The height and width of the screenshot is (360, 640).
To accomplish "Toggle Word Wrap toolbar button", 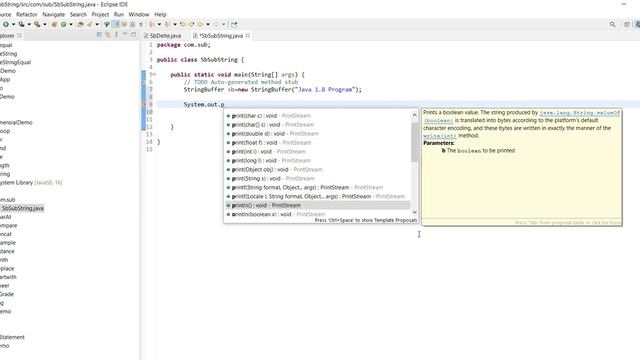I will pyautogui.click(x=124, y=24).
